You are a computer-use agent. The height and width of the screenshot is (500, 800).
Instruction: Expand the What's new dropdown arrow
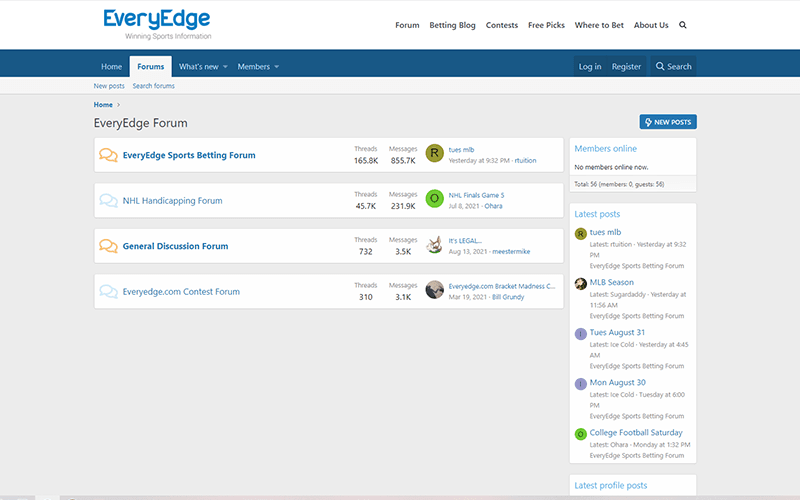[x=225, y=67]
